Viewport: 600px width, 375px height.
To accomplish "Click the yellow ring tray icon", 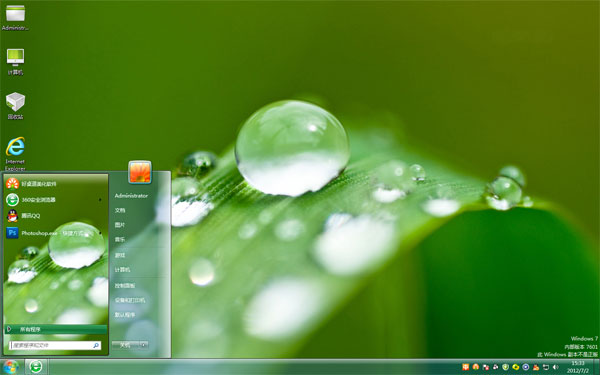I will (516, 367).
